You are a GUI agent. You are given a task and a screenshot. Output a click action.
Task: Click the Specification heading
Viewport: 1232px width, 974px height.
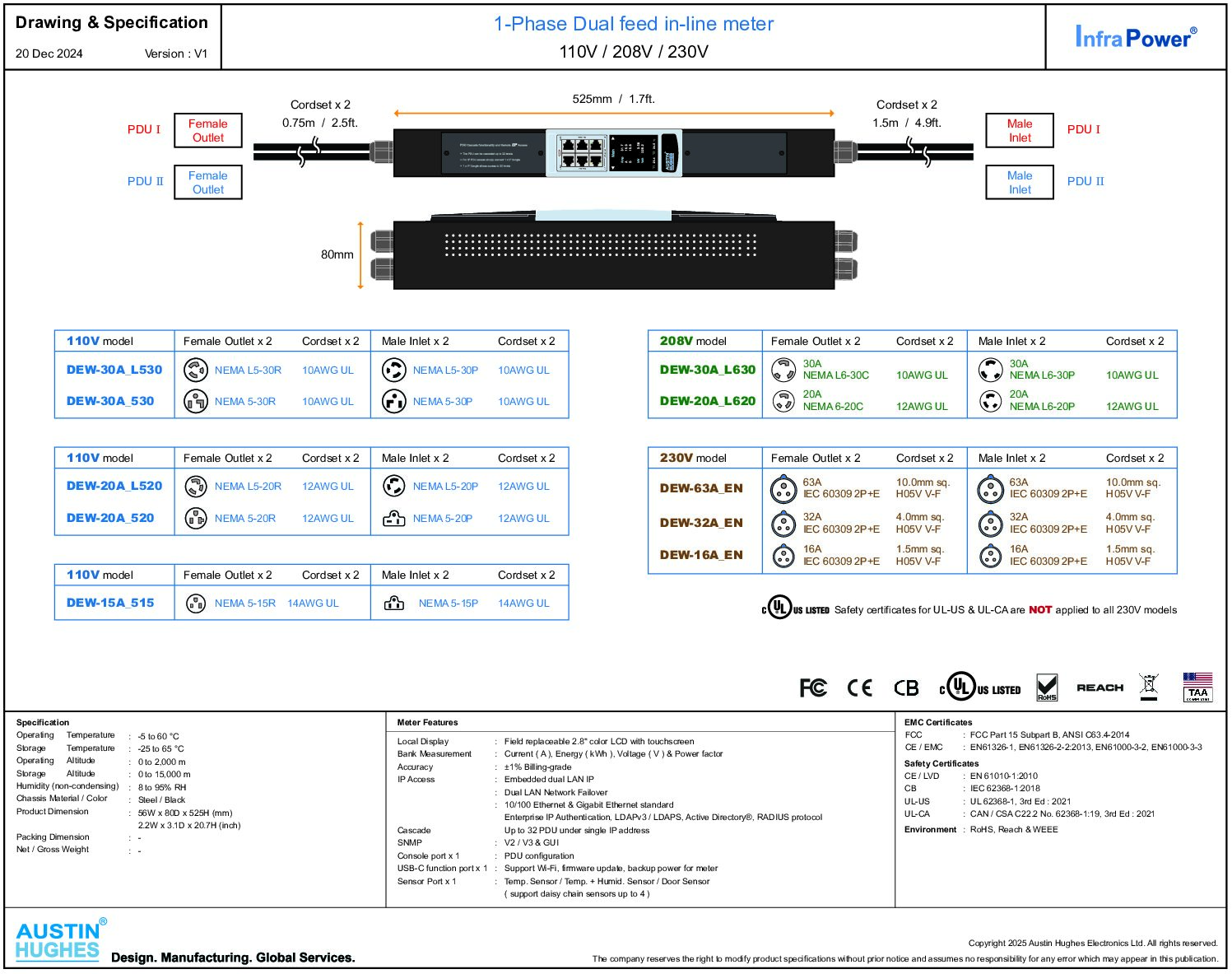click(43, 723)
